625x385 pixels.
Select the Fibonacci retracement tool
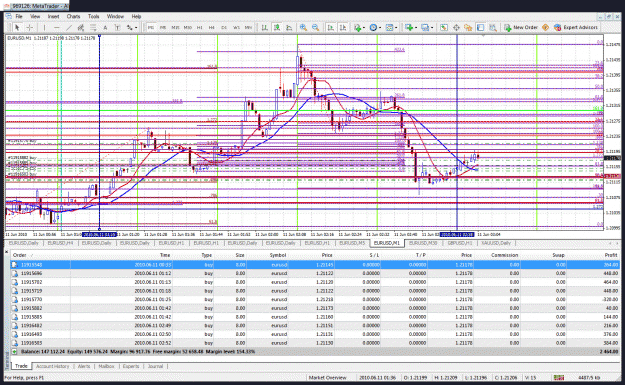pos(93,28)
